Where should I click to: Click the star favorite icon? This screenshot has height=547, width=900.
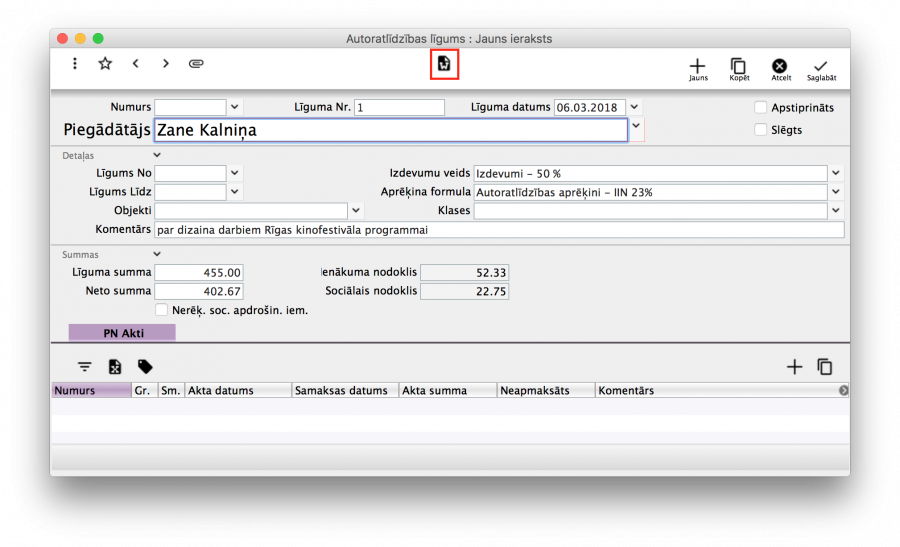click(x=105, y=64)
